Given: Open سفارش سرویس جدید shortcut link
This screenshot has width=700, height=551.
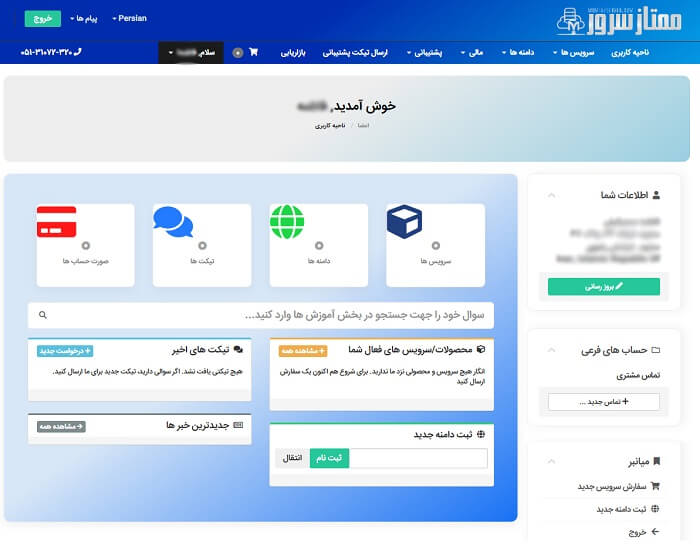Looking at the screenshot, I should coord(618,486).
